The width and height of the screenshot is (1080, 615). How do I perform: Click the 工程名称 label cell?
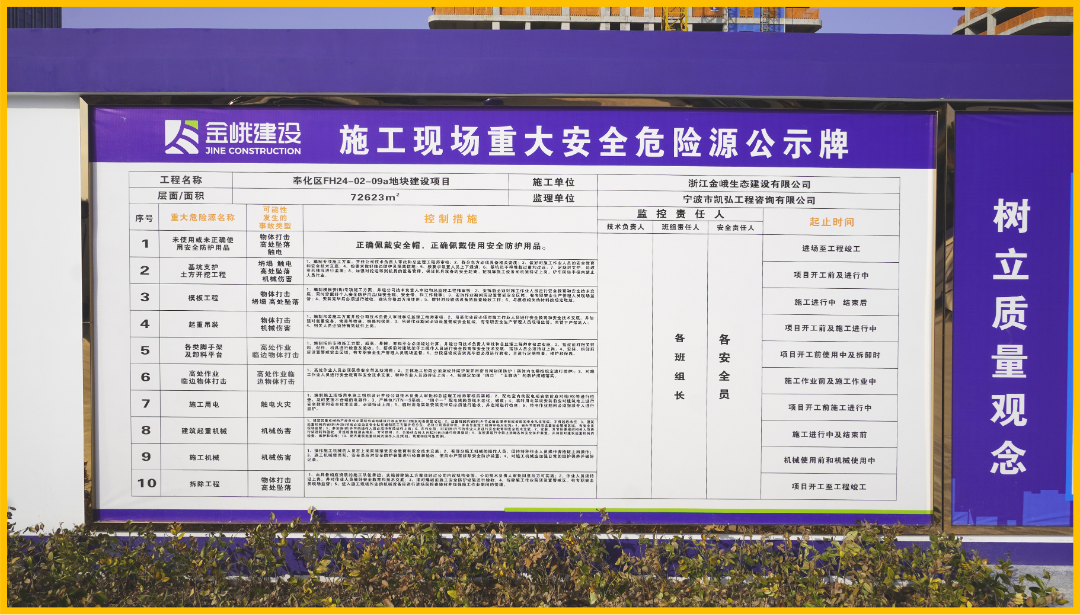(x=180, y=180)
